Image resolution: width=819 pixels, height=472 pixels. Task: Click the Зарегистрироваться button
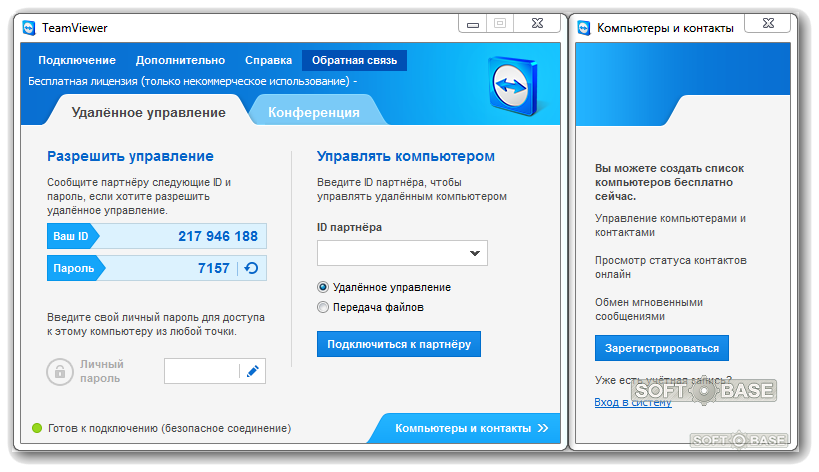[x=662, y=348]
